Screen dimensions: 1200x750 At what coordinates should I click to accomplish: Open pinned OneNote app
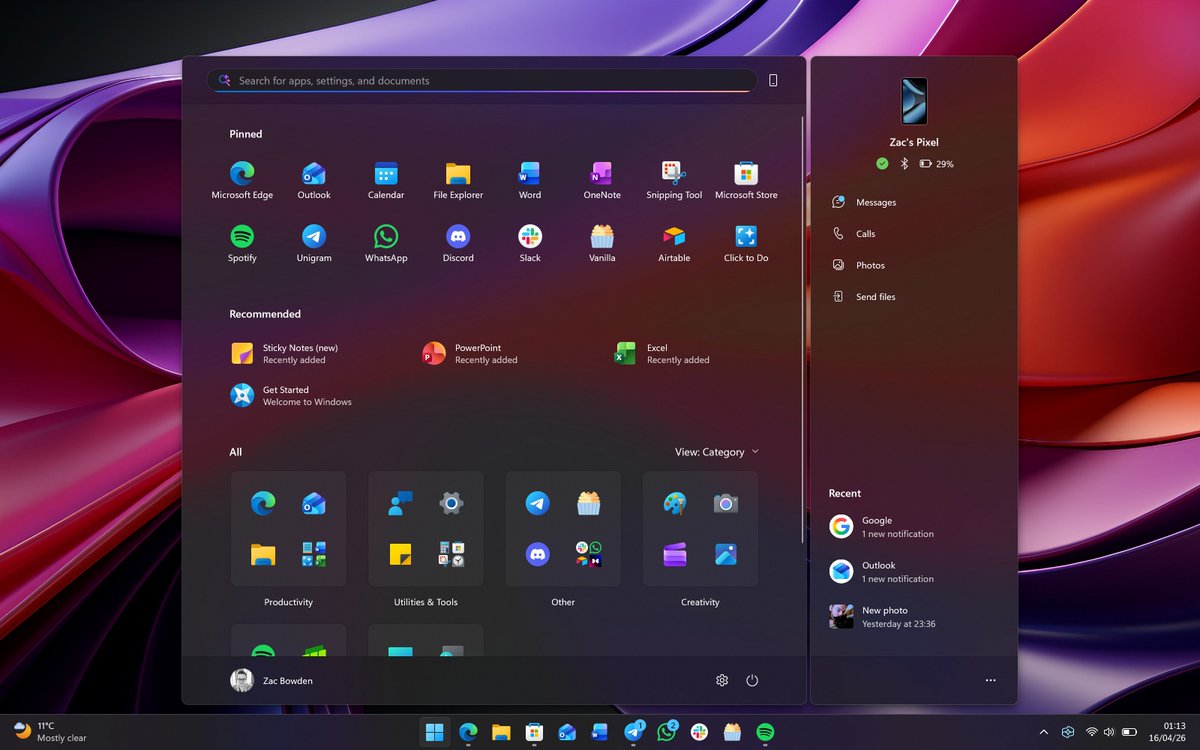click(602, 180)
